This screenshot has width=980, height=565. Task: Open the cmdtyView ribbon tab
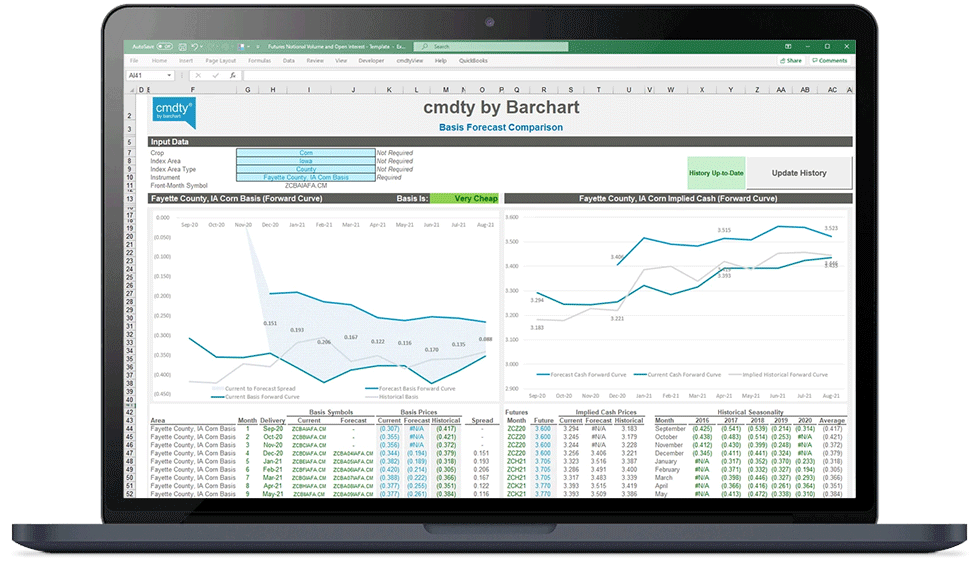click(x=409, y=61)
